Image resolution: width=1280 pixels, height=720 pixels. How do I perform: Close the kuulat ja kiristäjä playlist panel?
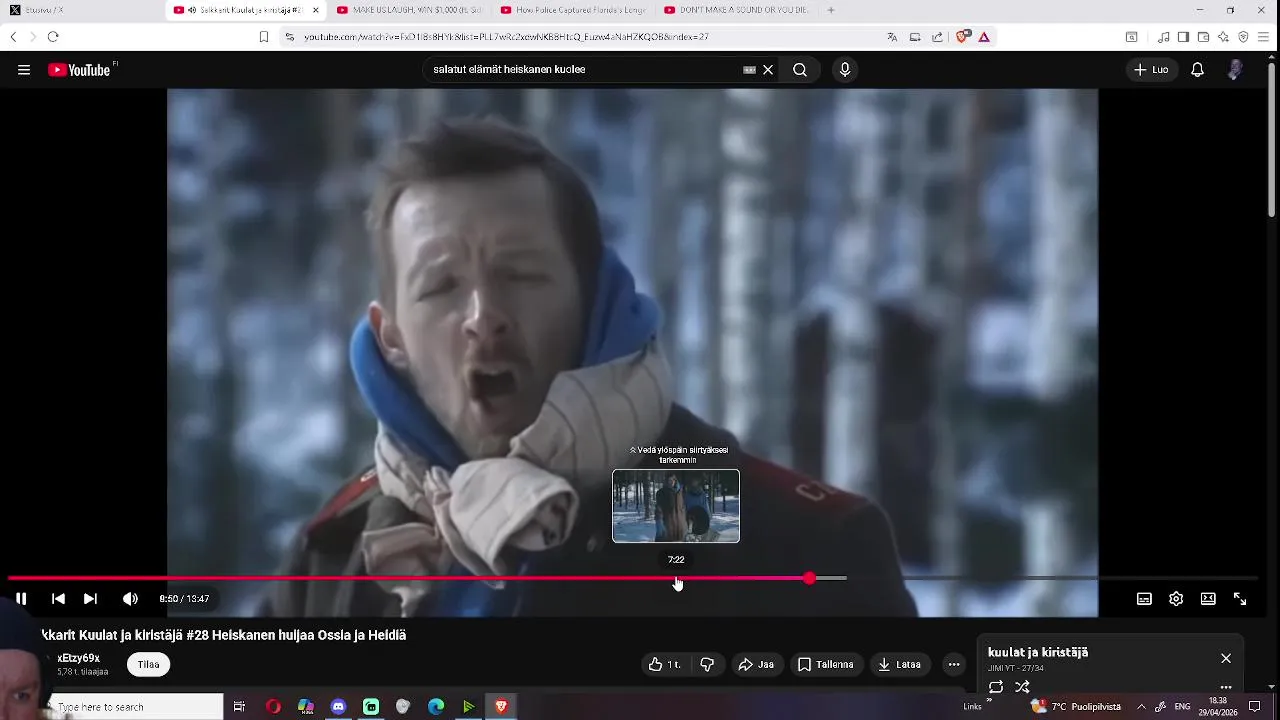click(1226, 658)
